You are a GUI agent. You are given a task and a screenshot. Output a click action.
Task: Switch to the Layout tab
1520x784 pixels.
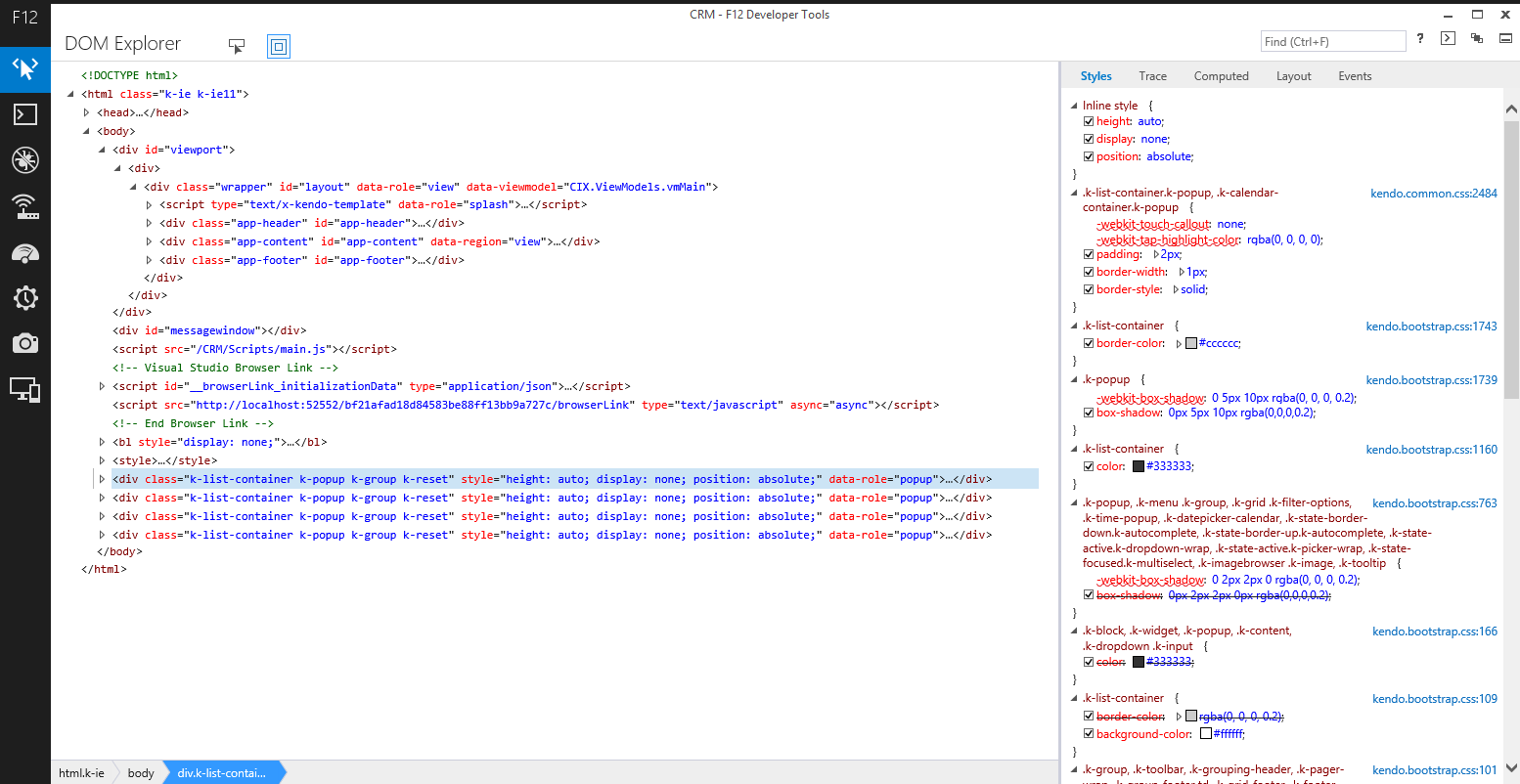1293,76
